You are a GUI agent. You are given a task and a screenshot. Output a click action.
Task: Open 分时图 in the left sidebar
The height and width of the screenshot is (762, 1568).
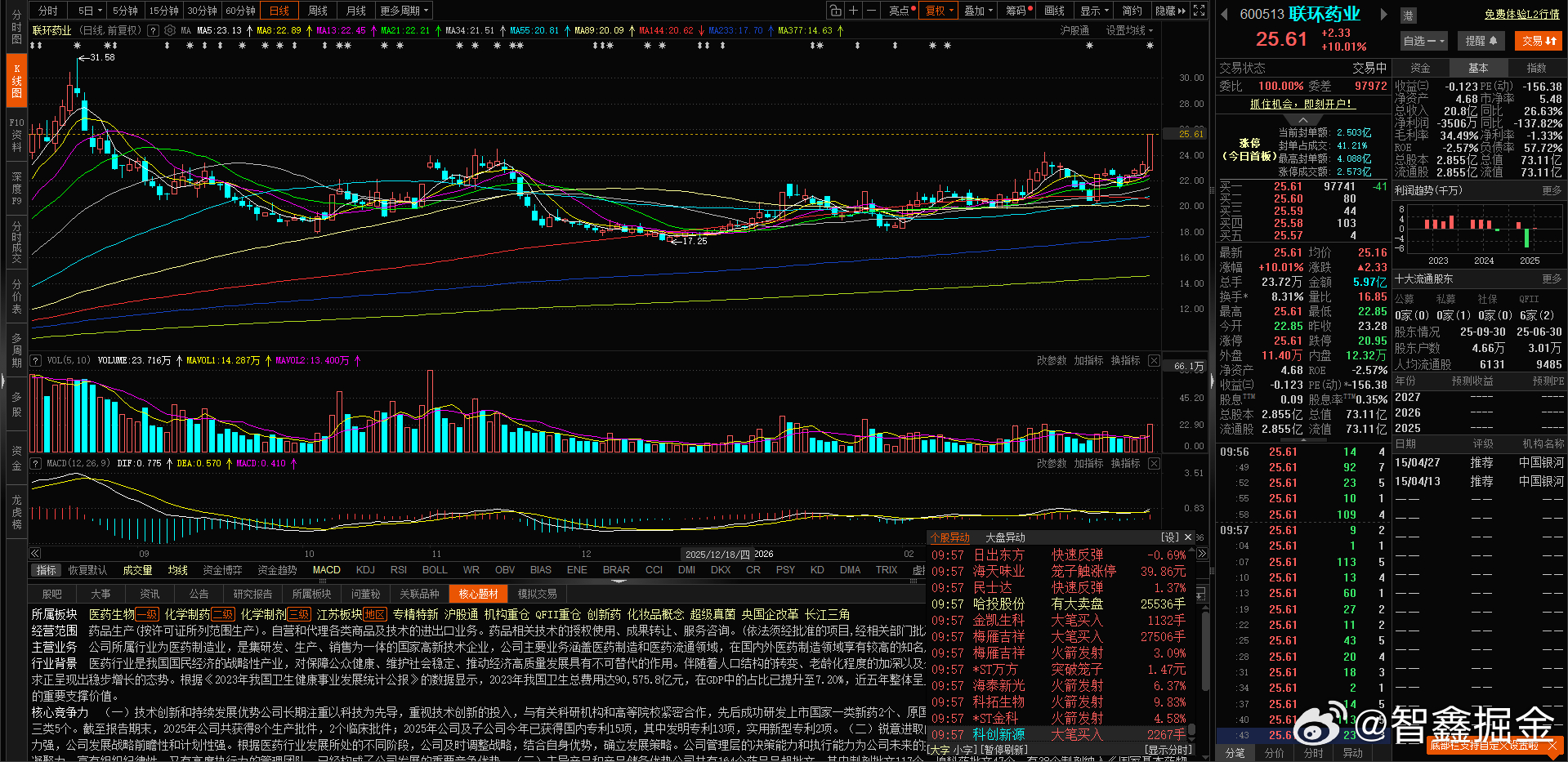(x=16, y=27)
